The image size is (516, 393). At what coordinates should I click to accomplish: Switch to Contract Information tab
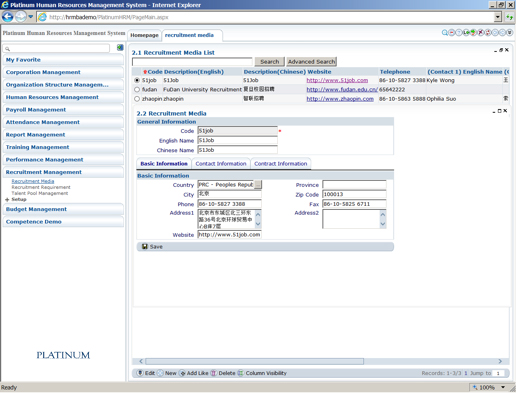tap(281, 164)
